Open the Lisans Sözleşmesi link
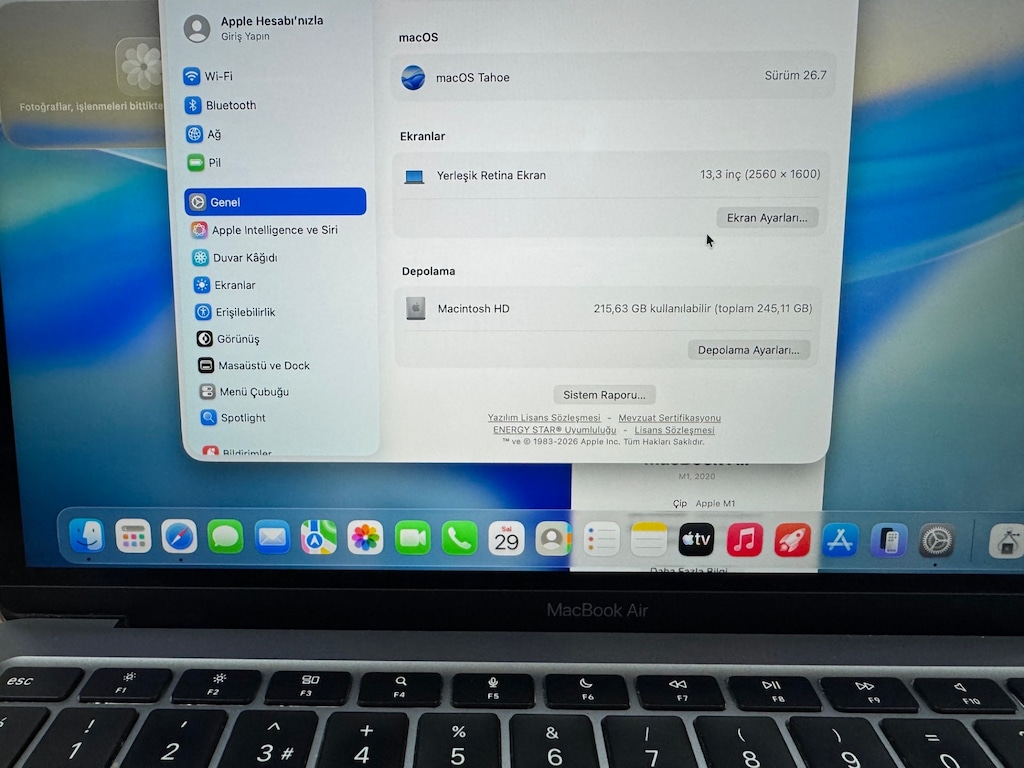Image resolution: width=1024 pixels, height=768 pixels. [674, 430]
